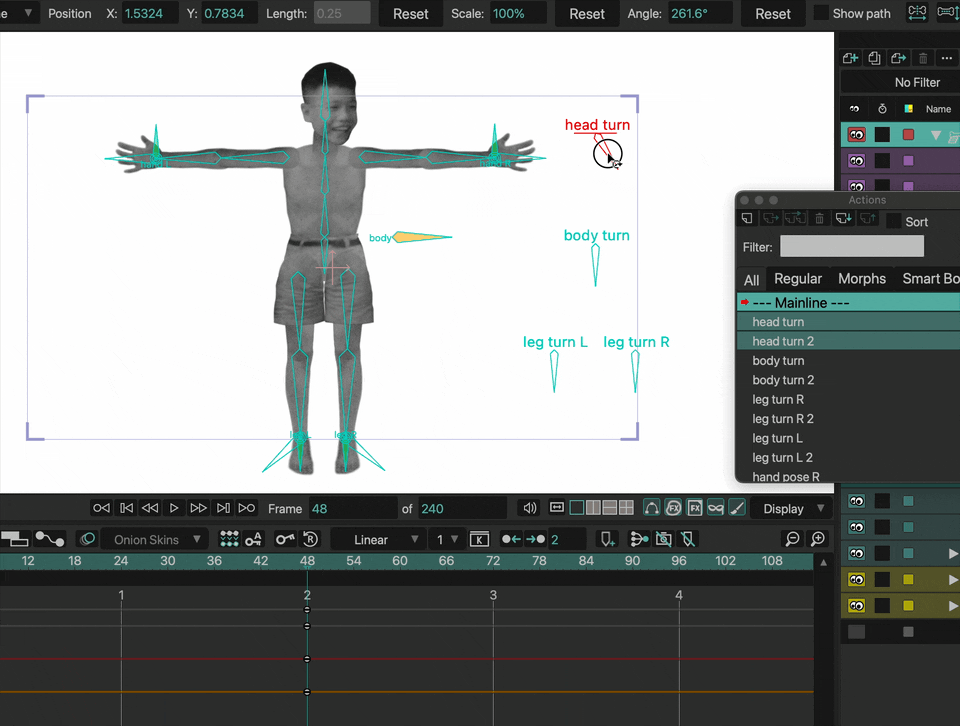Expand the teal layer with arrow
The image size is (960, 726).
953,553
